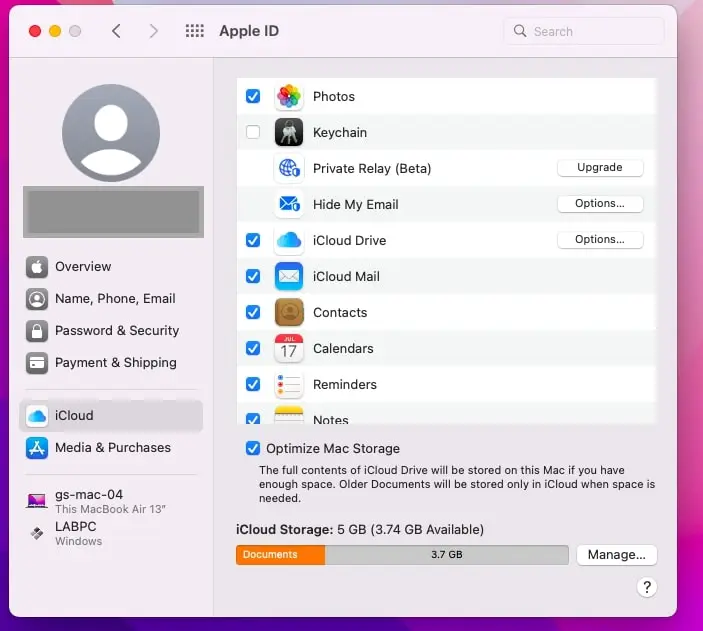
Task: Click the iCloud Mail icon
Action: point(289,276)
